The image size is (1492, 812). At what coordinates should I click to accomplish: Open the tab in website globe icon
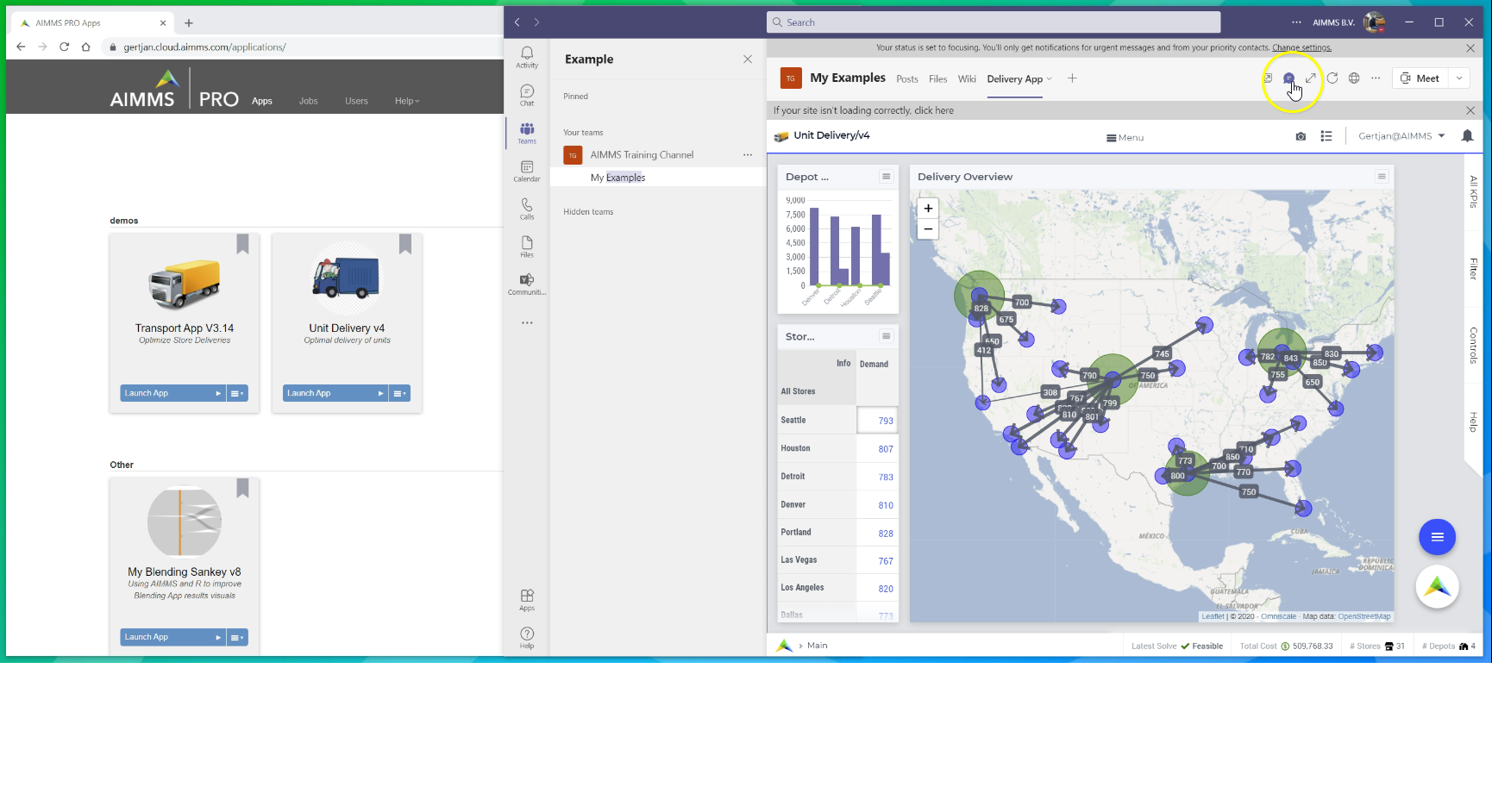pos(1354,78)
